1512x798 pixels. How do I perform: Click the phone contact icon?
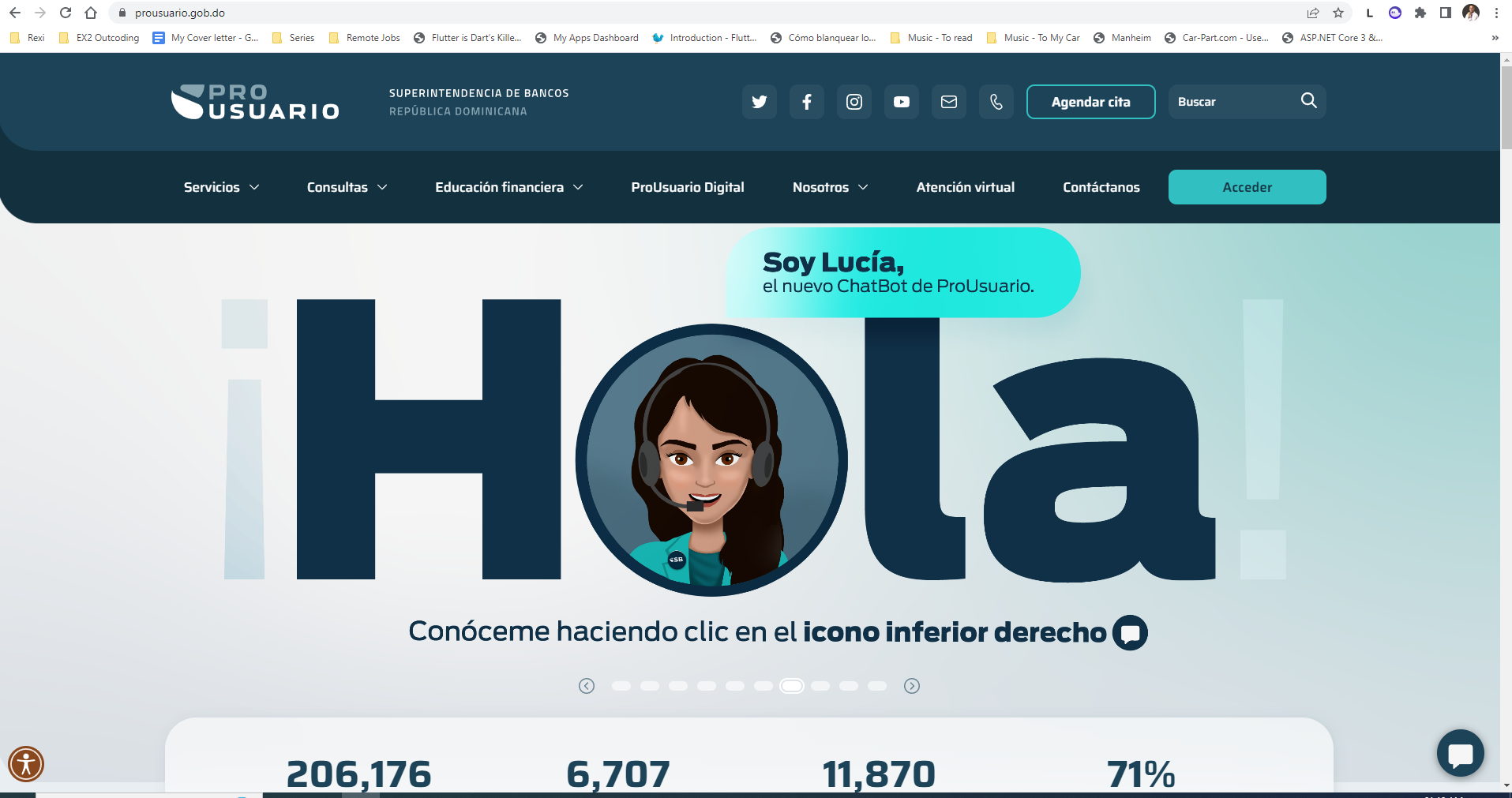pos(996,102)
